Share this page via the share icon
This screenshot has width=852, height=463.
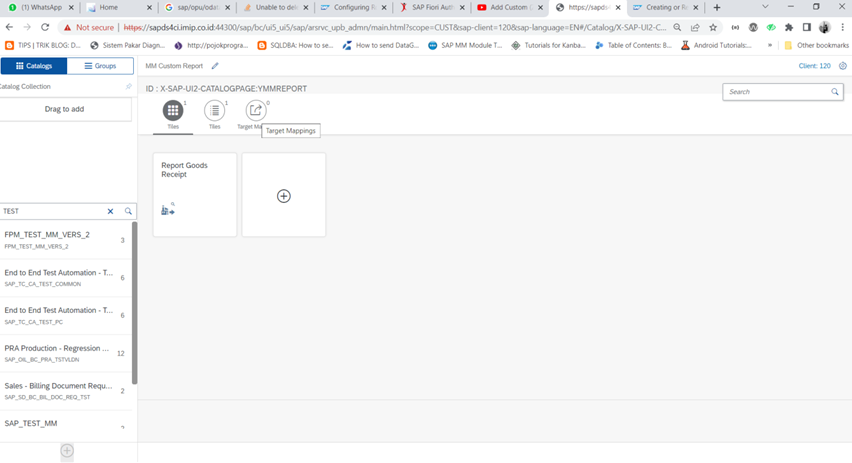click(x=695, y=27)
